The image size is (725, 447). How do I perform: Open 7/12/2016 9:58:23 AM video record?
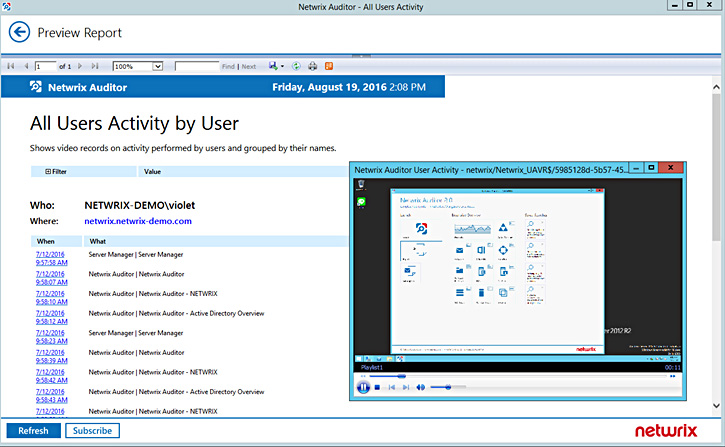click(x=51, y=337)
